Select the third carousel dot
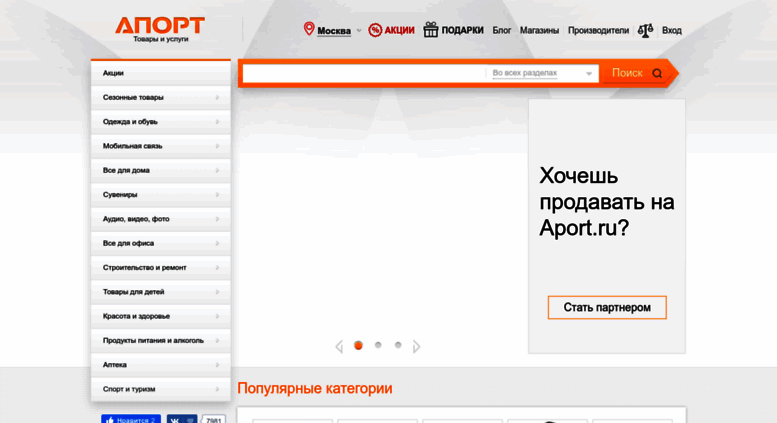The height and width of the screenshot is (423, 777). click(398, 345)
